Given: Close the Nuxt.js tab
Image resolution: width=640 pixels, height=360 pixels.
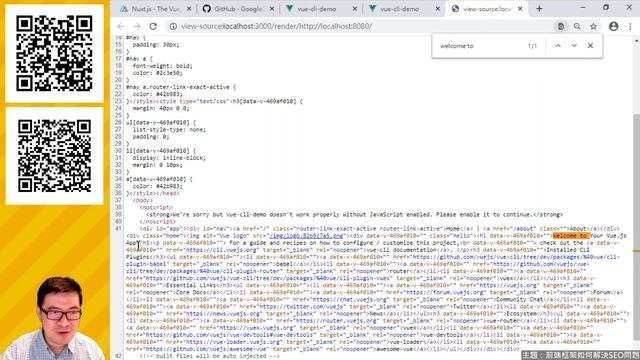Looking at the screenshot, I should coord(189,9).
